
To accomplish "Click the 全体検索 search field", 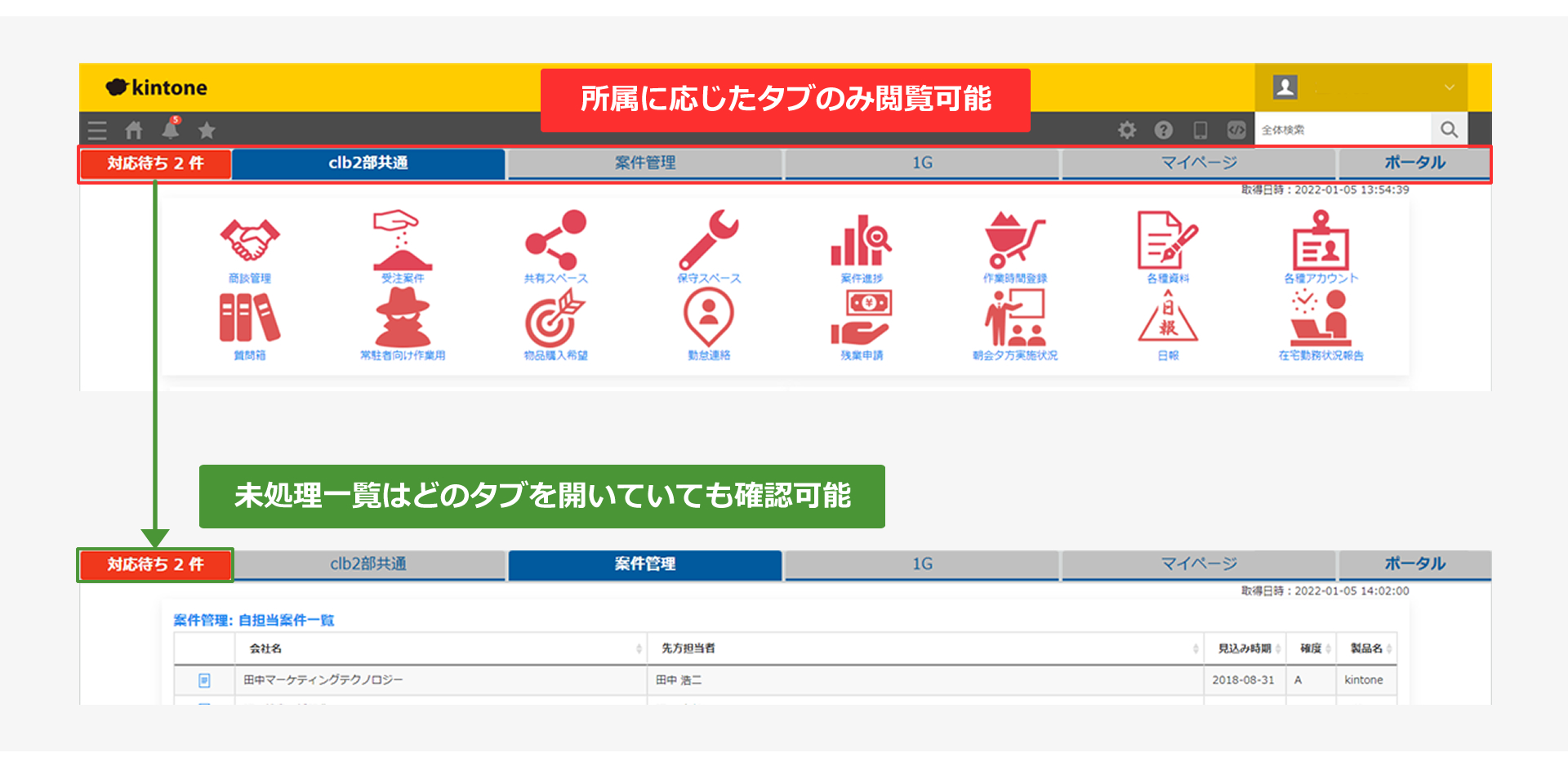I will click(x=1343, y=129).
